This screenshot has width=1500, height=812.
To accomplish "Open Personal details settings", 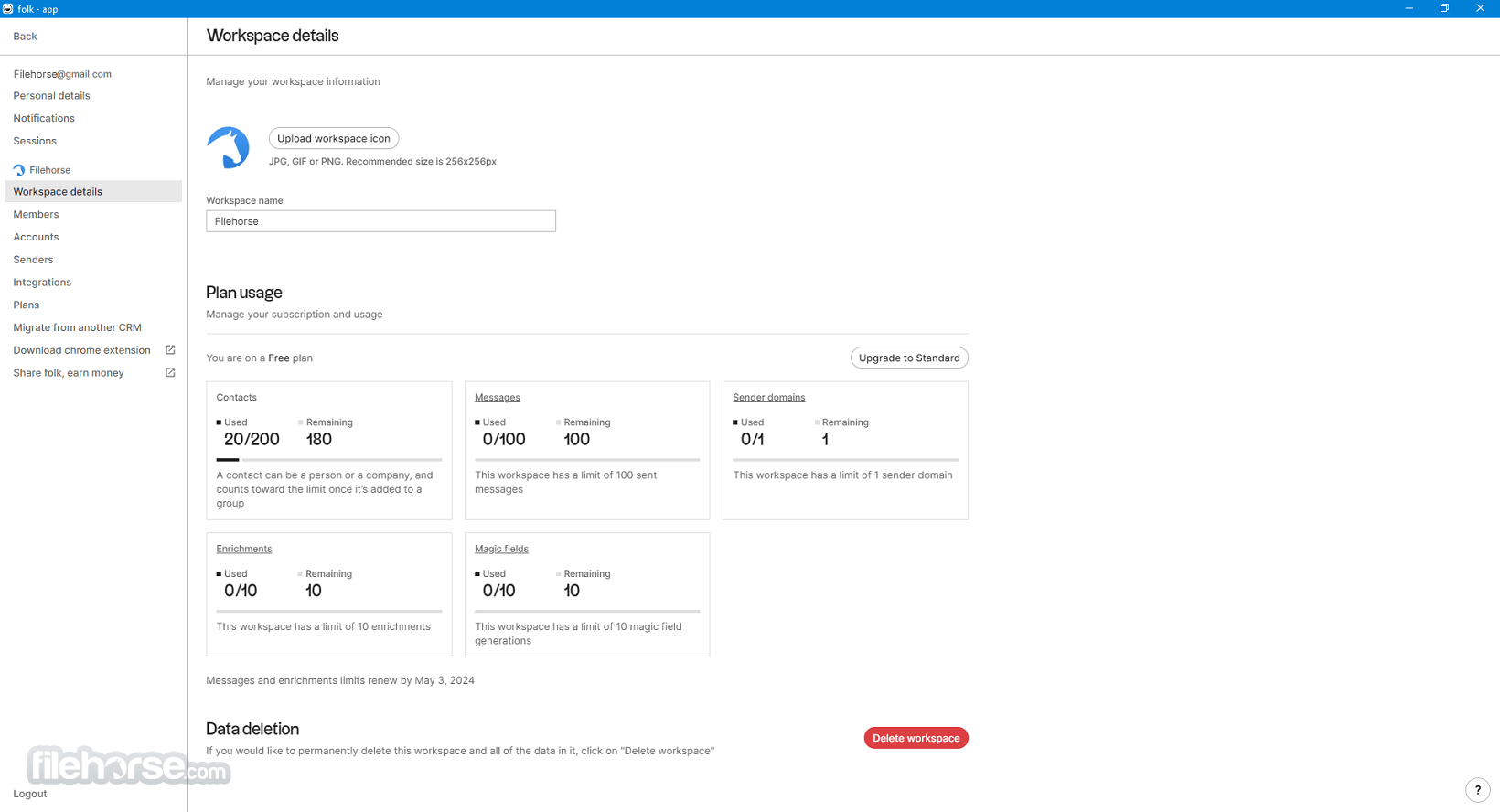I will (x=52, y=96).
